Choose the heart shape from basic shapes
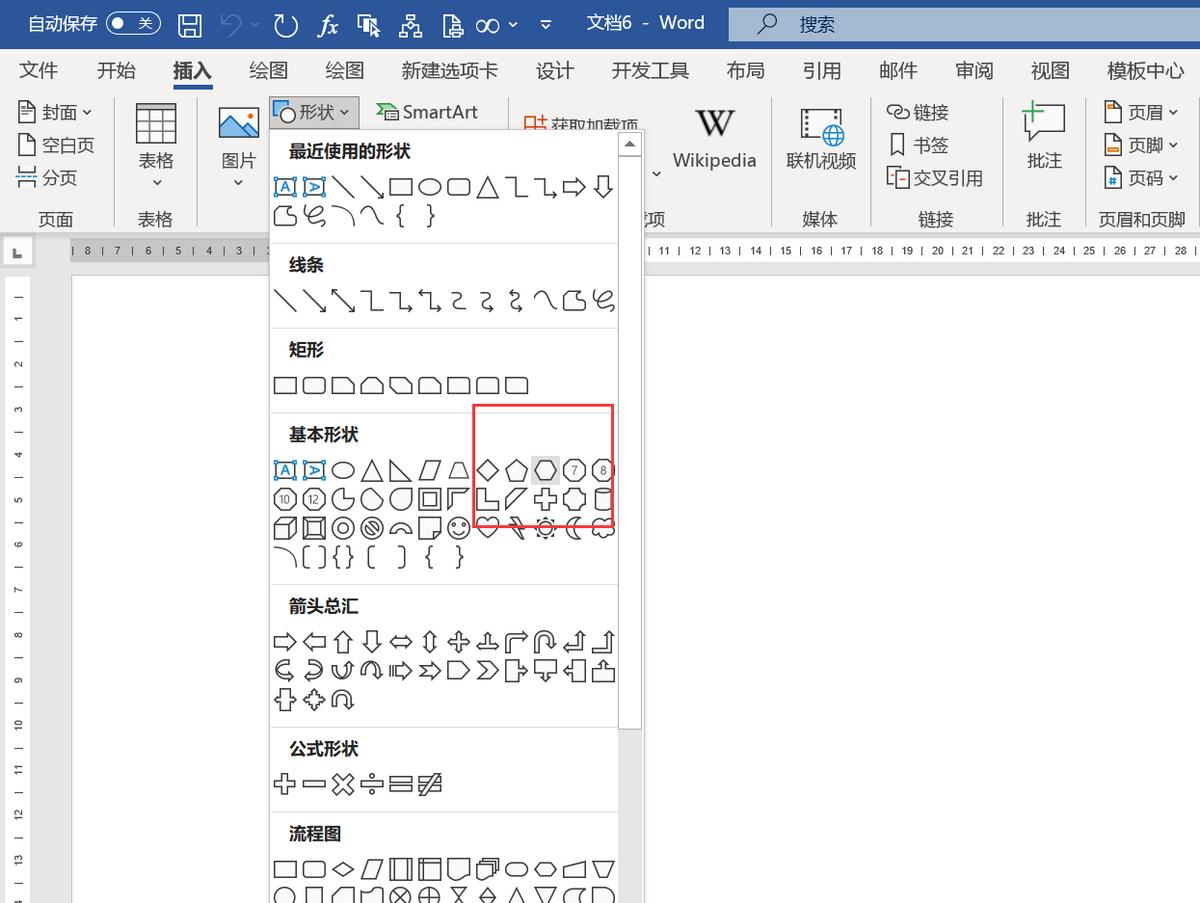The image size is (1200, 903). click(487, 528)
